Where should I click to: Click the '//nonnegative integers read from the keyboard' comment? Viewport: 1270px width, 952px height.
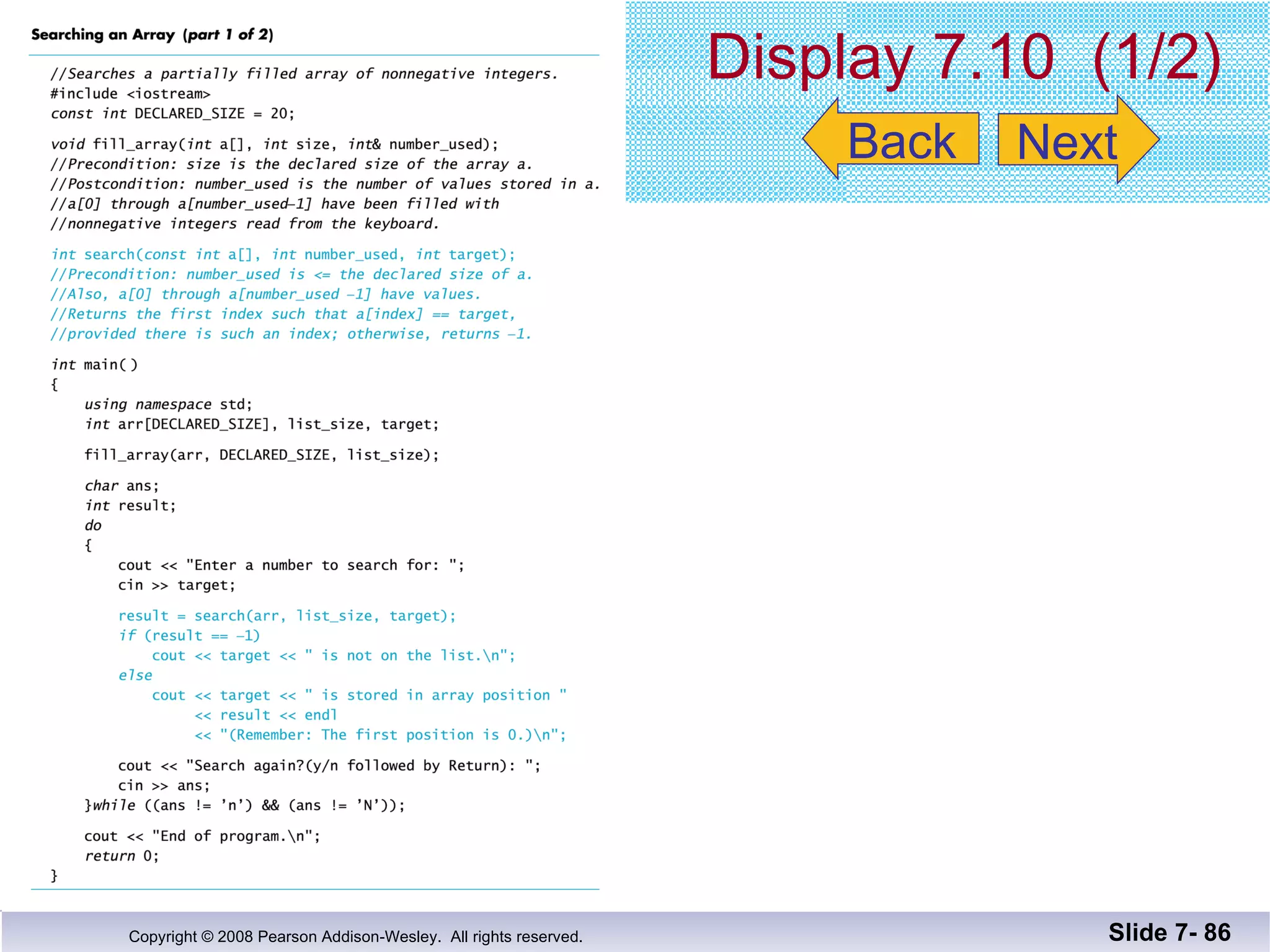point(245,224)
